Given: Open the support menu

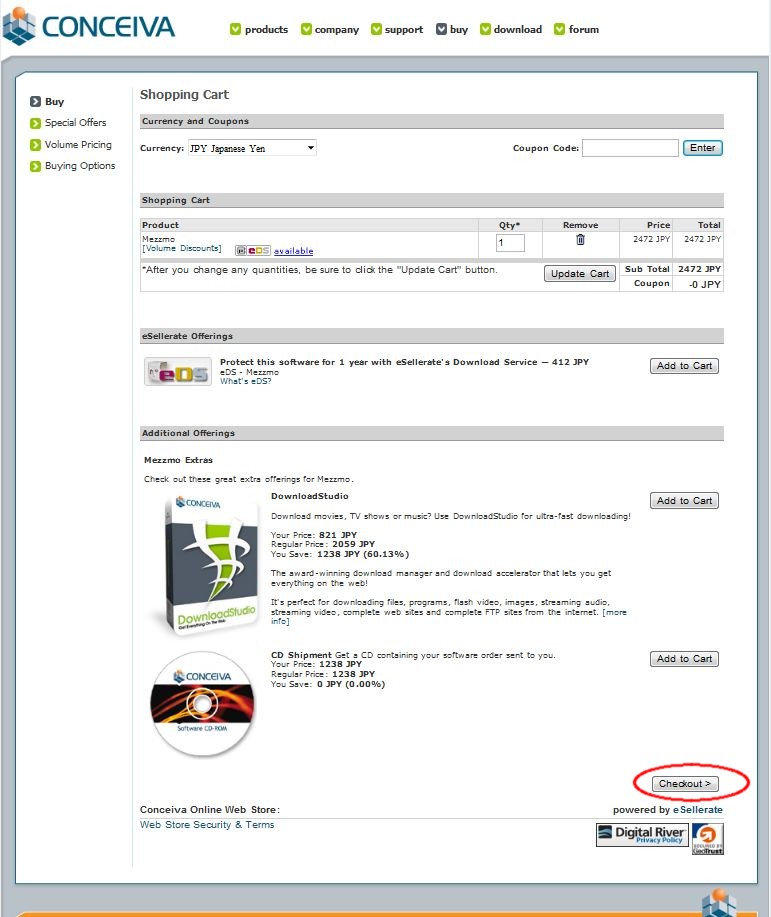Looking at the screenshot, I should (x=404, y=29).
